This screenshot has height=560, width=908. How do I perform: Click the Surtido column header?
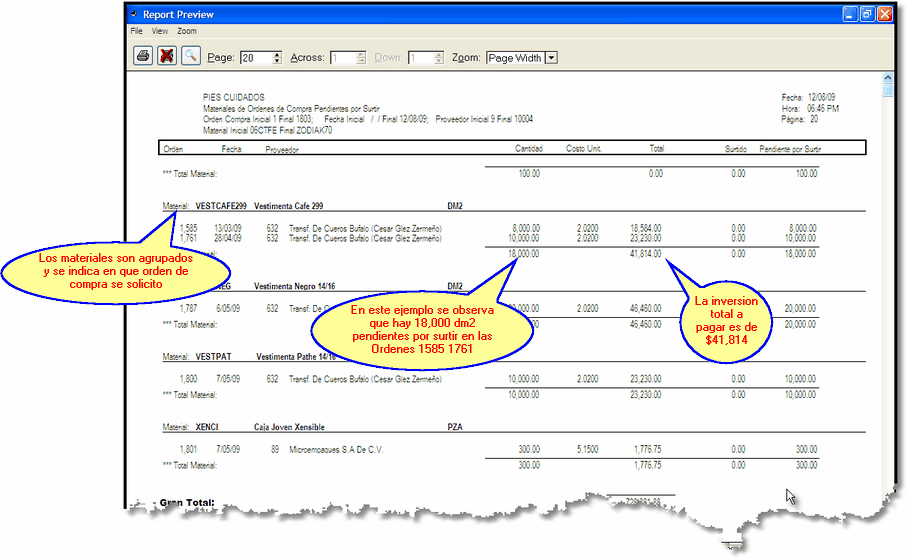tap(735, 149)
